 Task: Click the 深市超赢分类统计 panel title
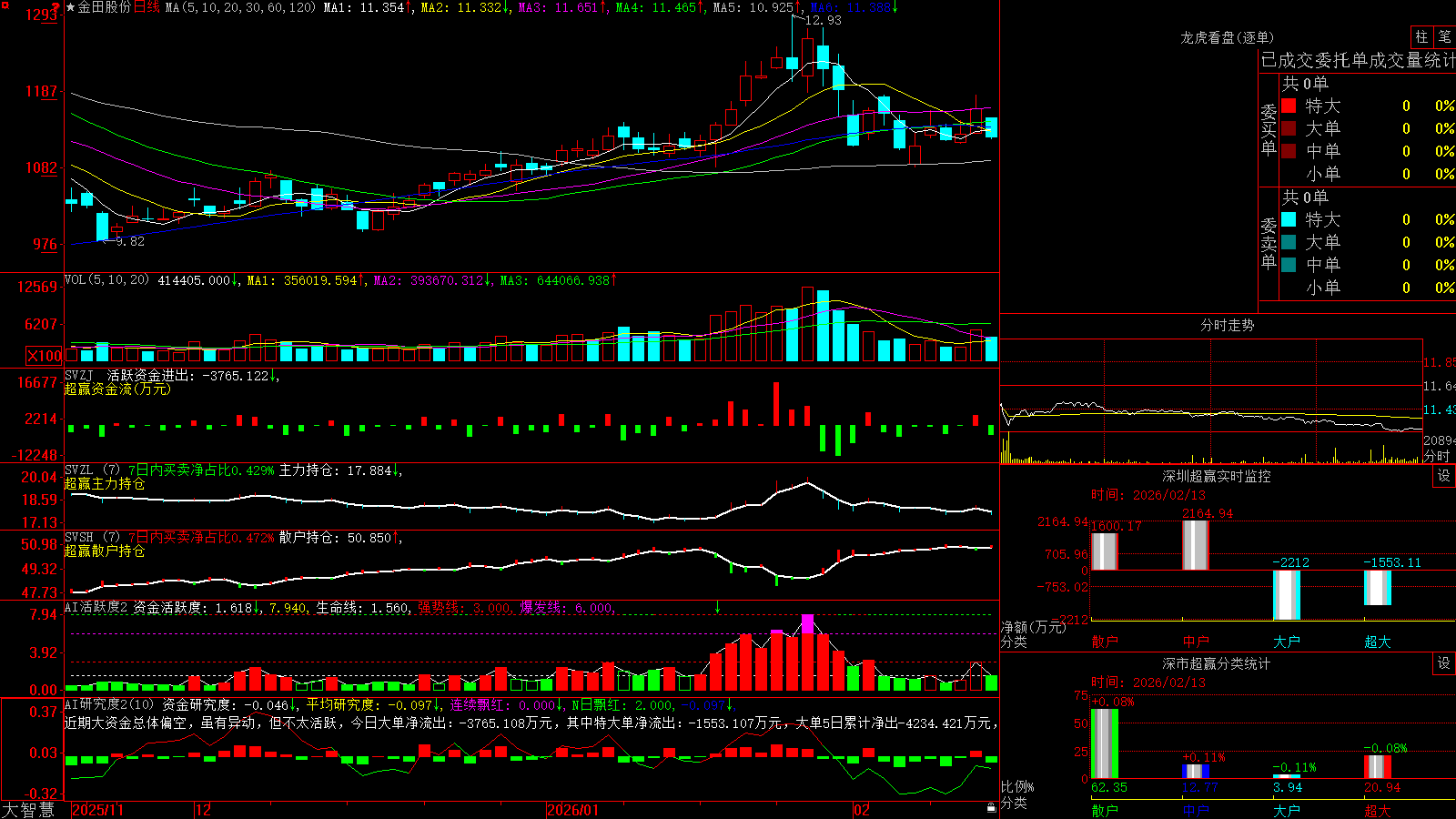1216,663
